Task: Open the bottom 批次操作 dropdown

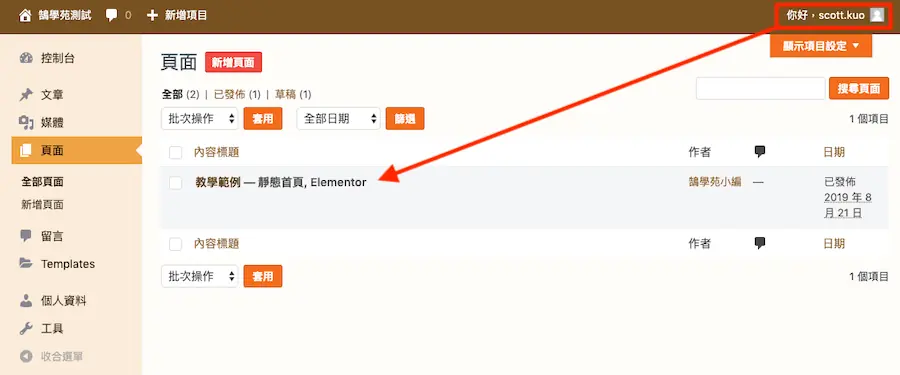Action: [x=200, y=276]
